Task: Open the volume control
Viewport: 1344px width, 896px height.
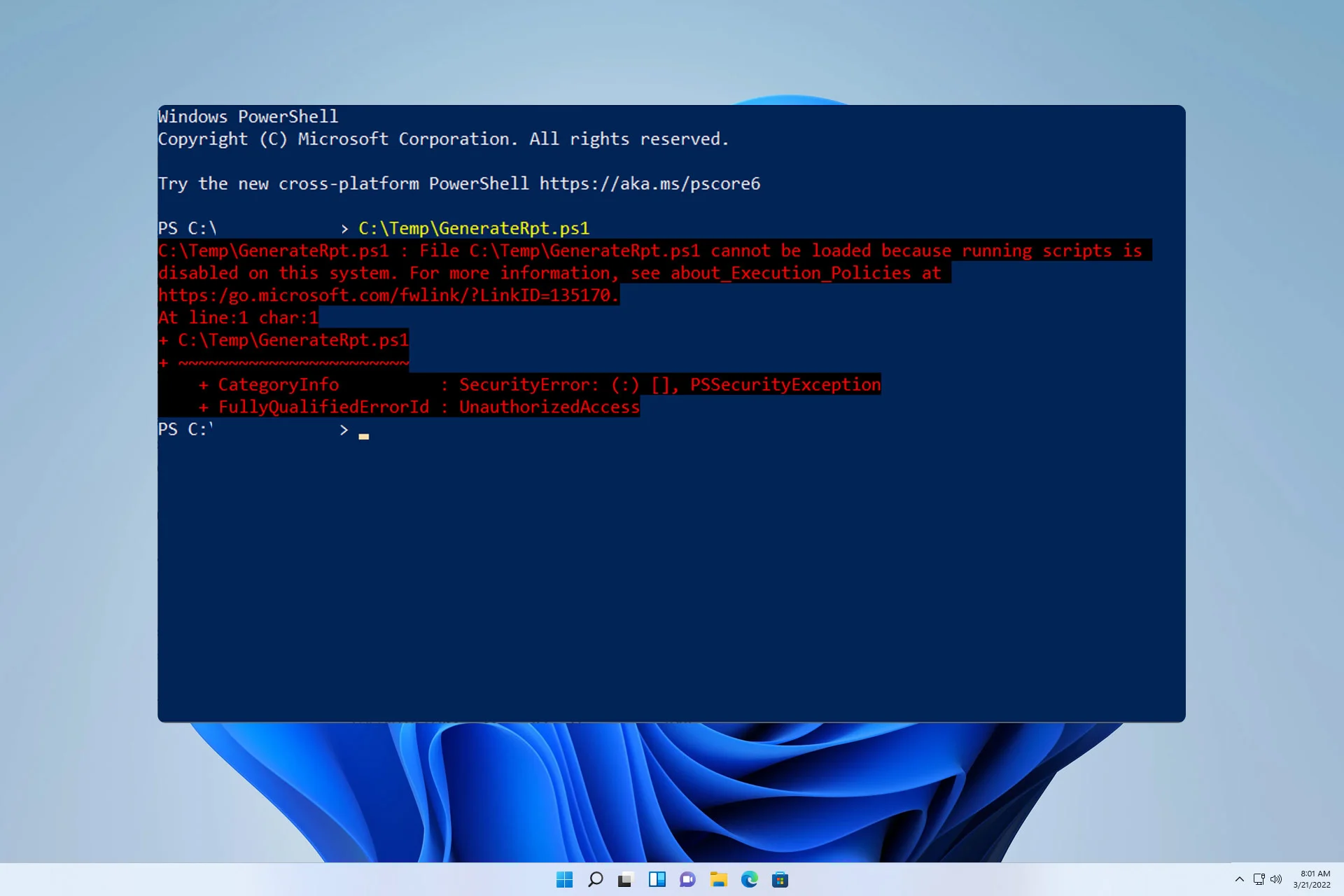Action: pos(1277,879)
